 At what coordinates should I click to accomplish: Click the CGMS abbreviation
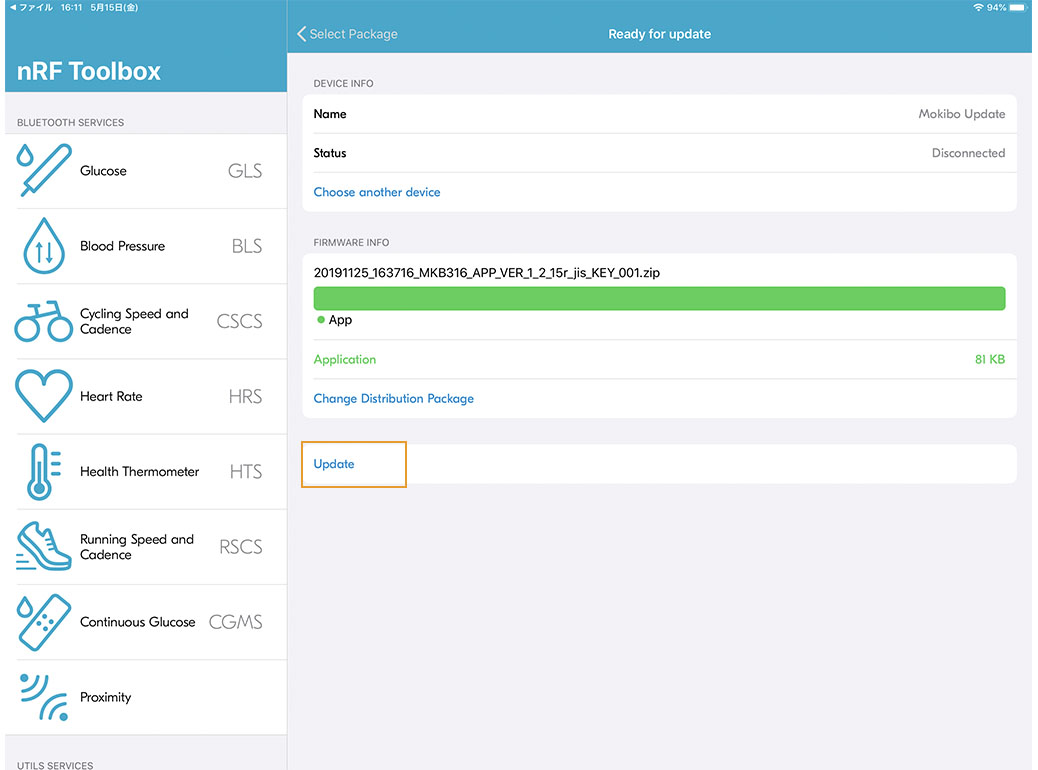tap(236, 622)
